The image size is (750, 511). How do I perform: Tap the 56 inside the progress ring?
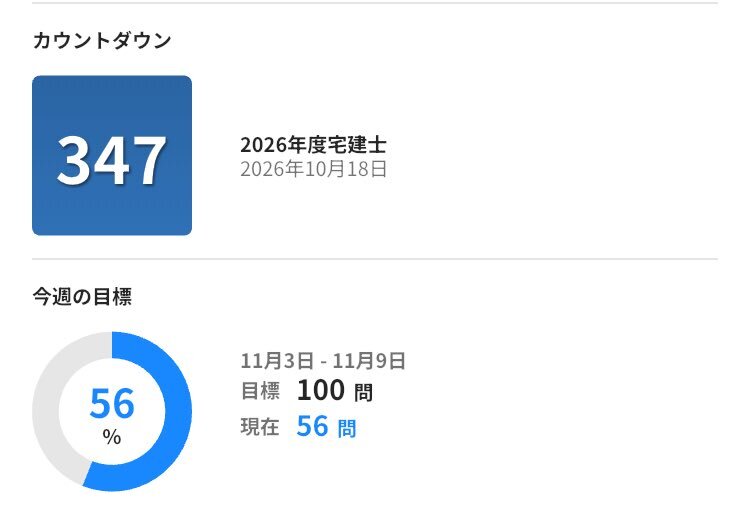coord(112,404)
